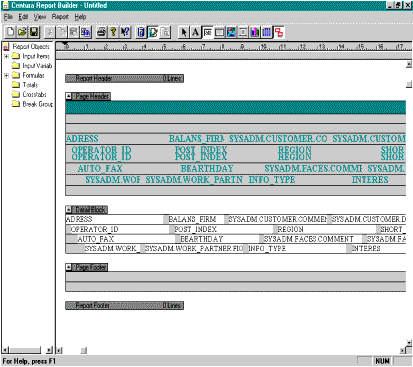
Task: Select the red linked-boxes tool icon
Action: [279, 32]
